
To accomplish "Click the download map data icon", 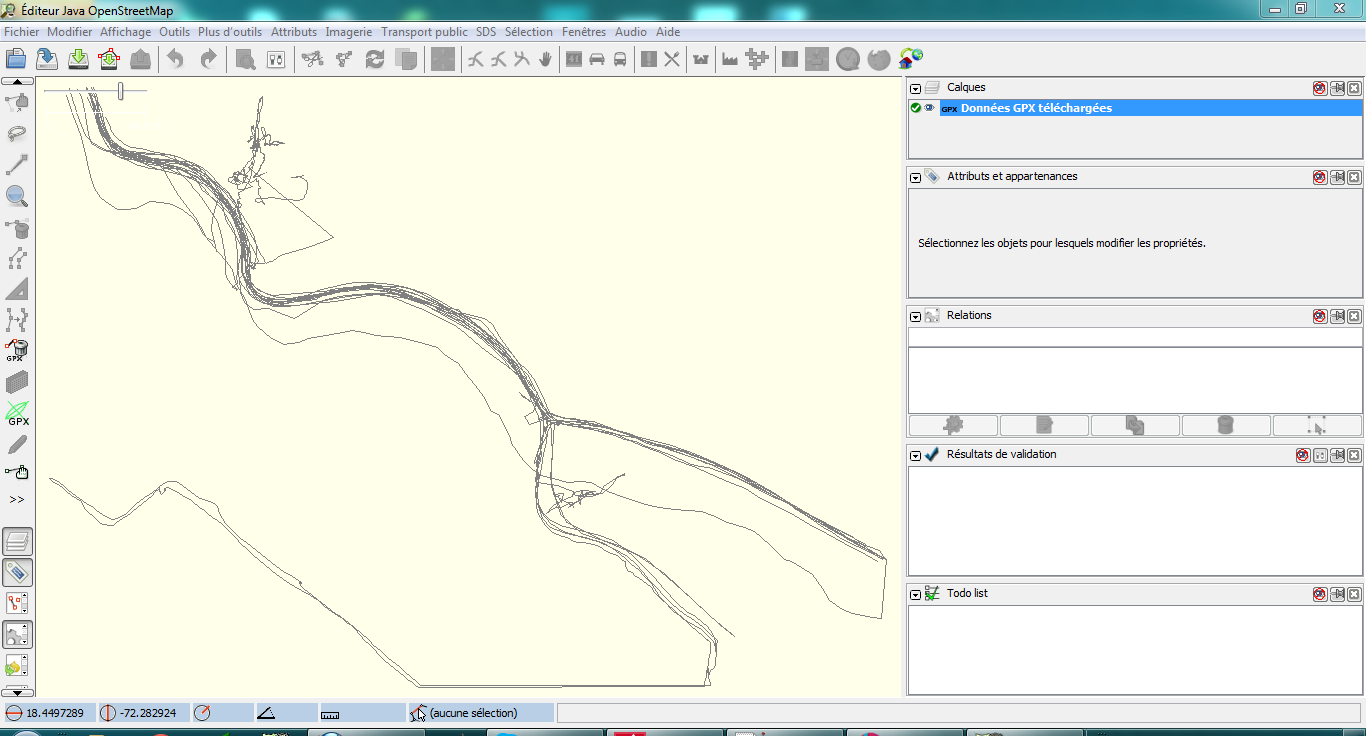I will tap(78, 59).
